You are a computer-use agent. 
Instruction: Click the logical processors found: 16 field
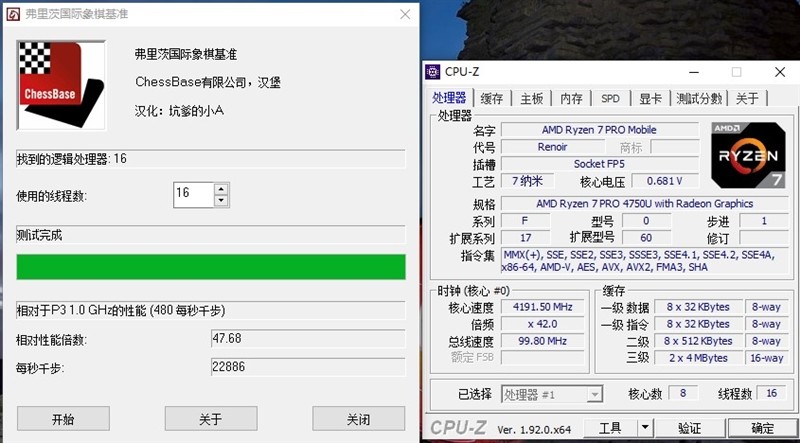click(x=211, y=159)
